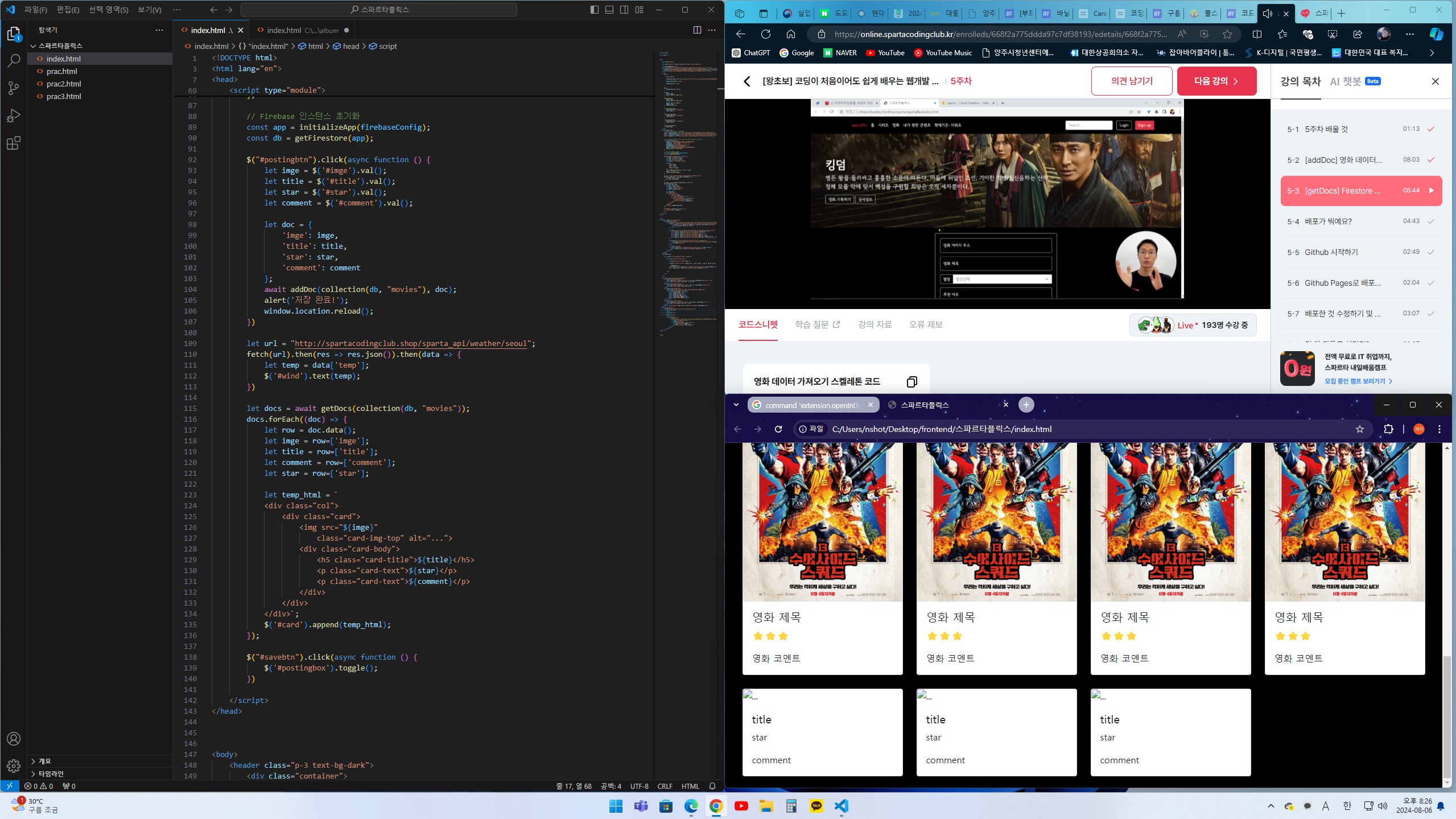Click the remote window icon in VS Code status bar
The width and height of the screenshot is (1456, 819).
(10, 786)
